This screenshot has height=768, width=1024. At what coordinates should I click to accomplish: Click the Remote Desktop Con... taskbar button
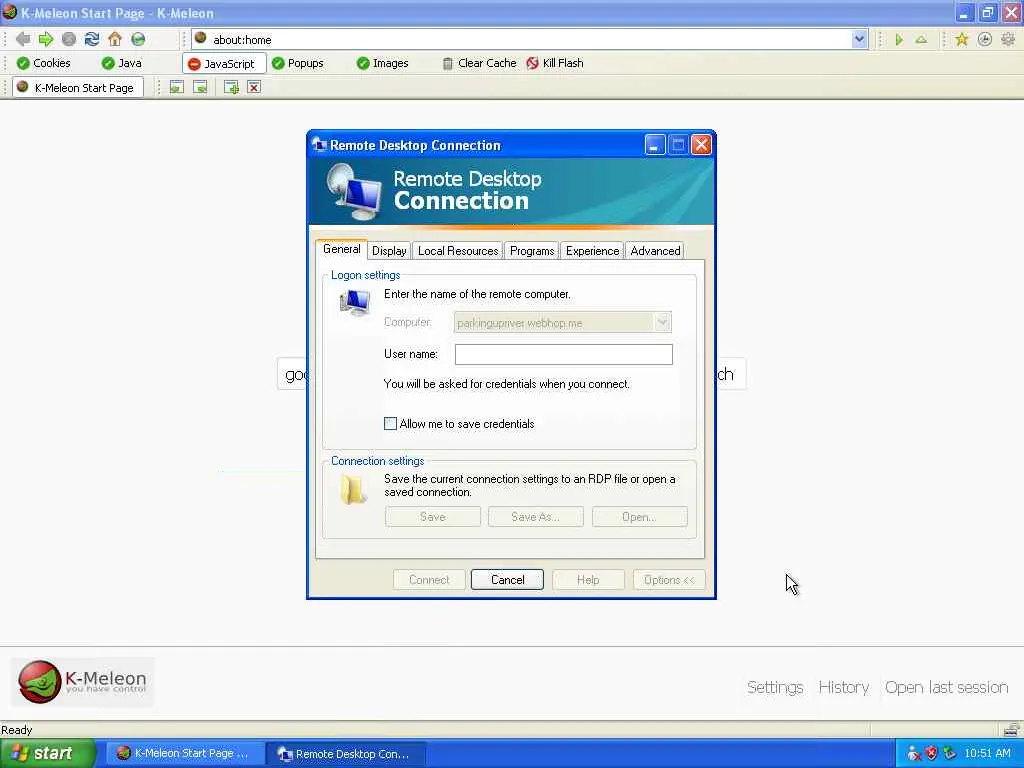346,754
